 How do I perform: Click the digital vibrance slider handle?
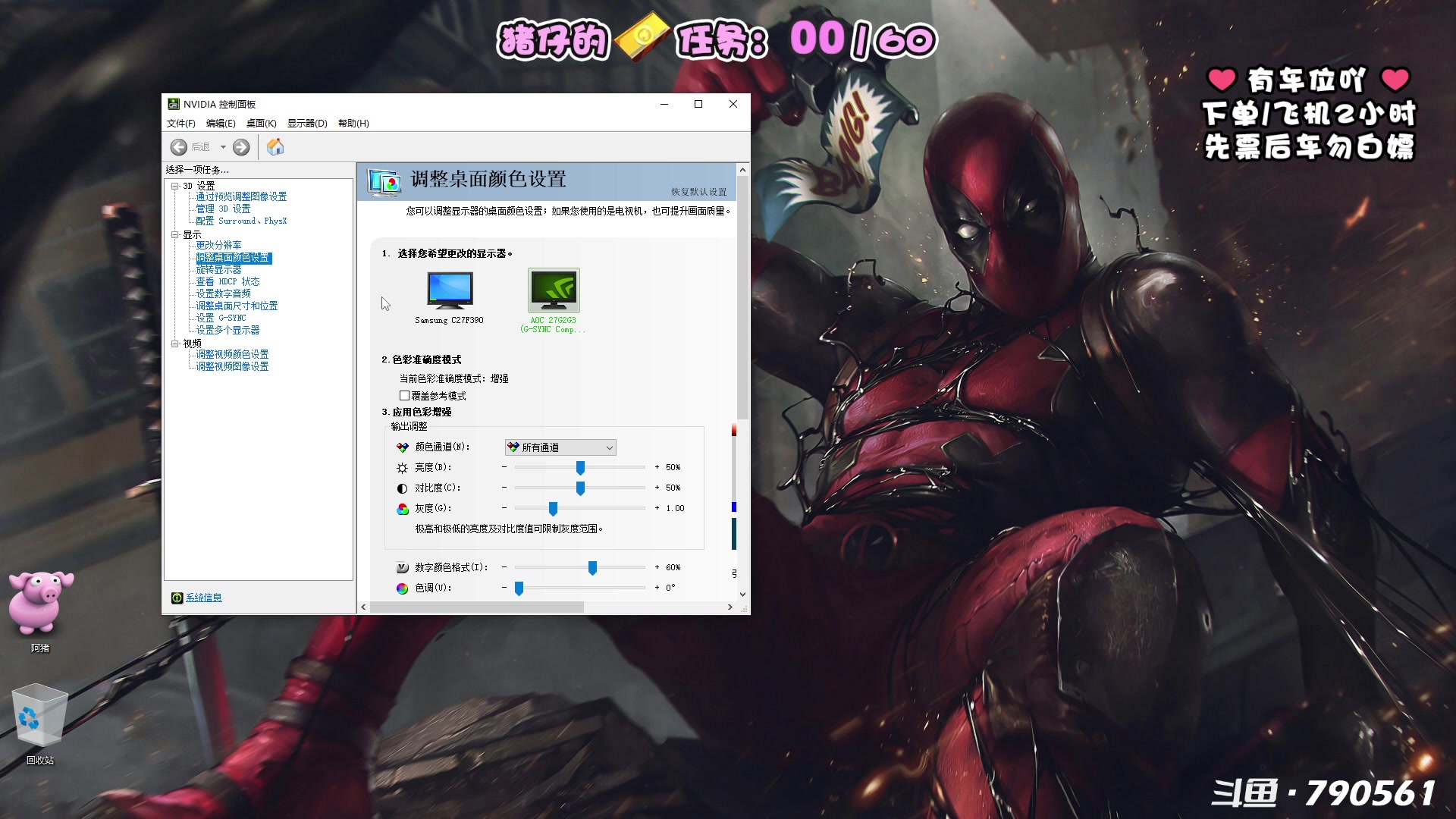[x=592, y=568]
